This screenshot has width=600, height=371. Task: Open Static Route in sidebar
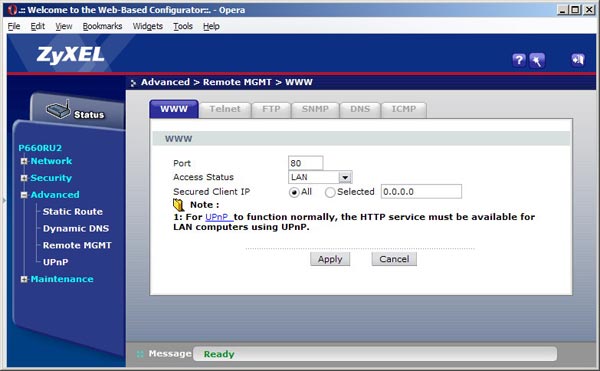(73, 212)
